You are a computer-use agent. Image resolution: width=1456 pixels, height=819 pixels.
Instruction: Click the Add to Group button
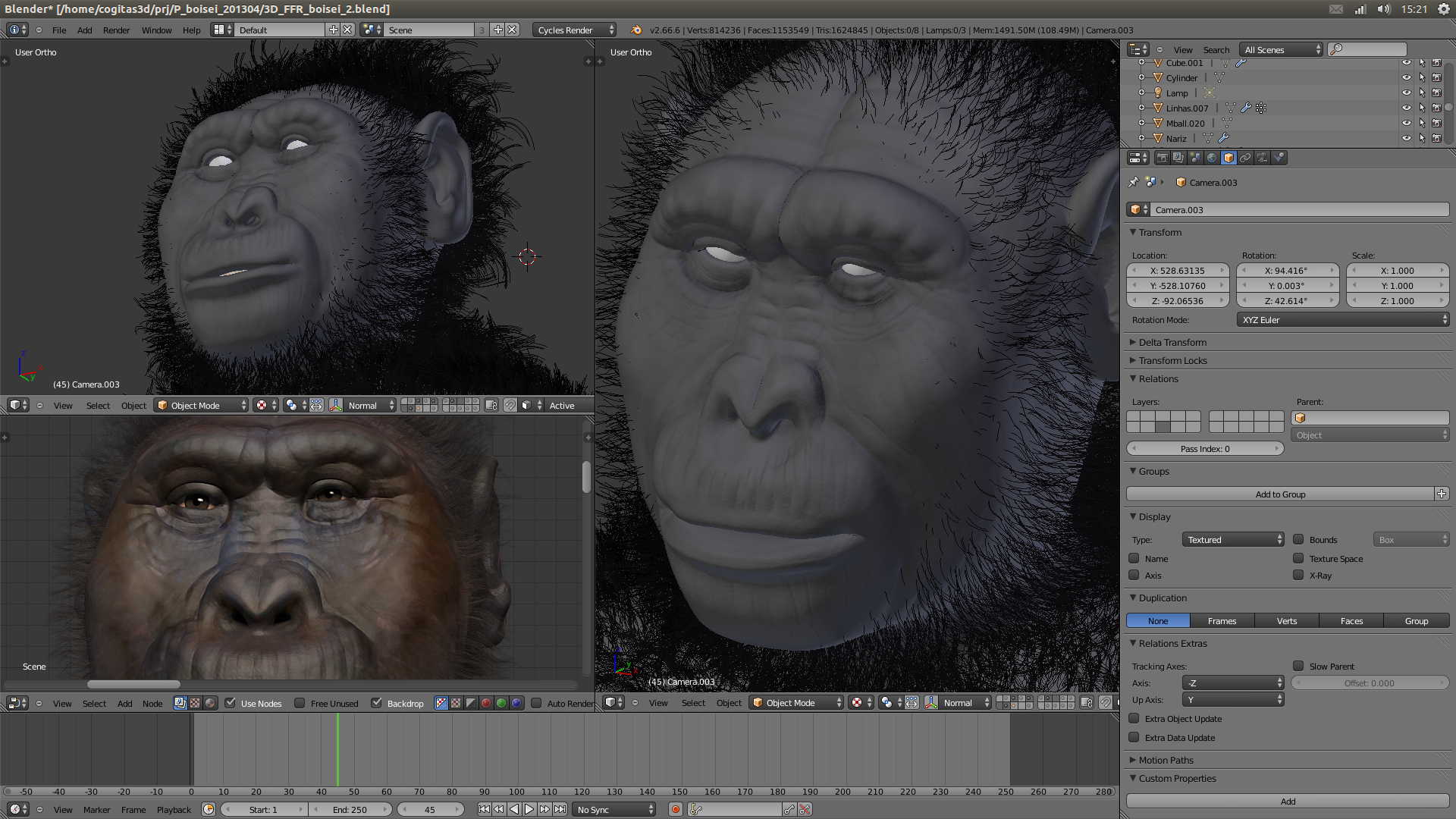coord(1280,494)
